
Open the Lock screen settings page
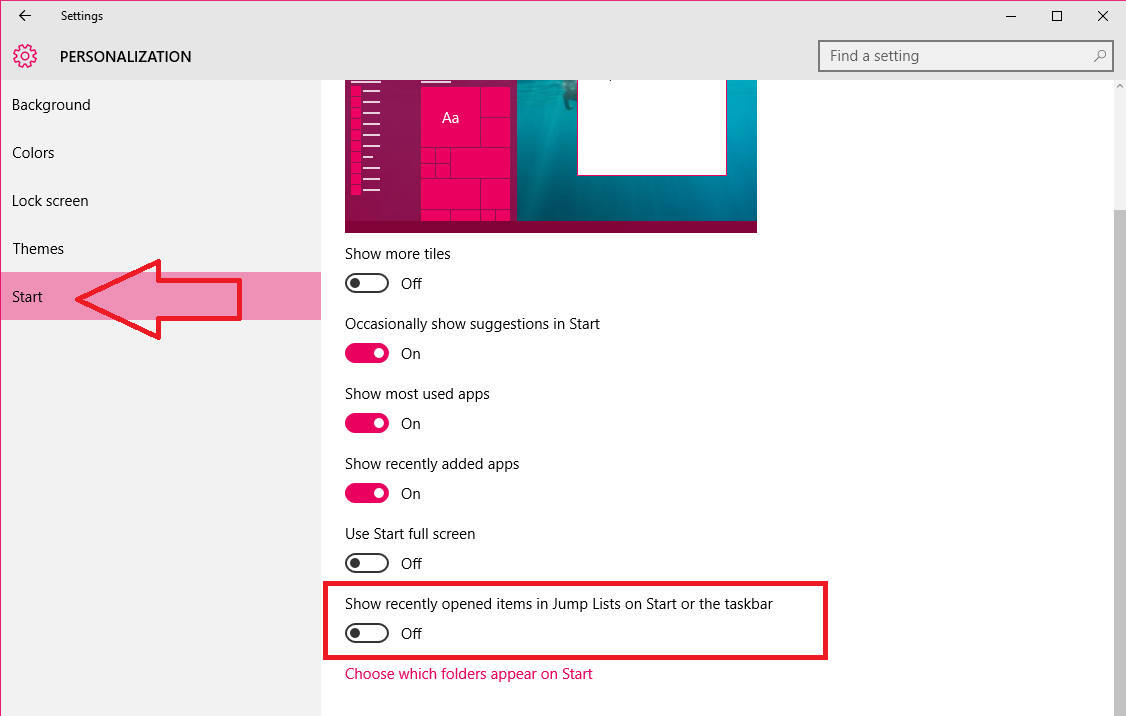coord(49,200)
